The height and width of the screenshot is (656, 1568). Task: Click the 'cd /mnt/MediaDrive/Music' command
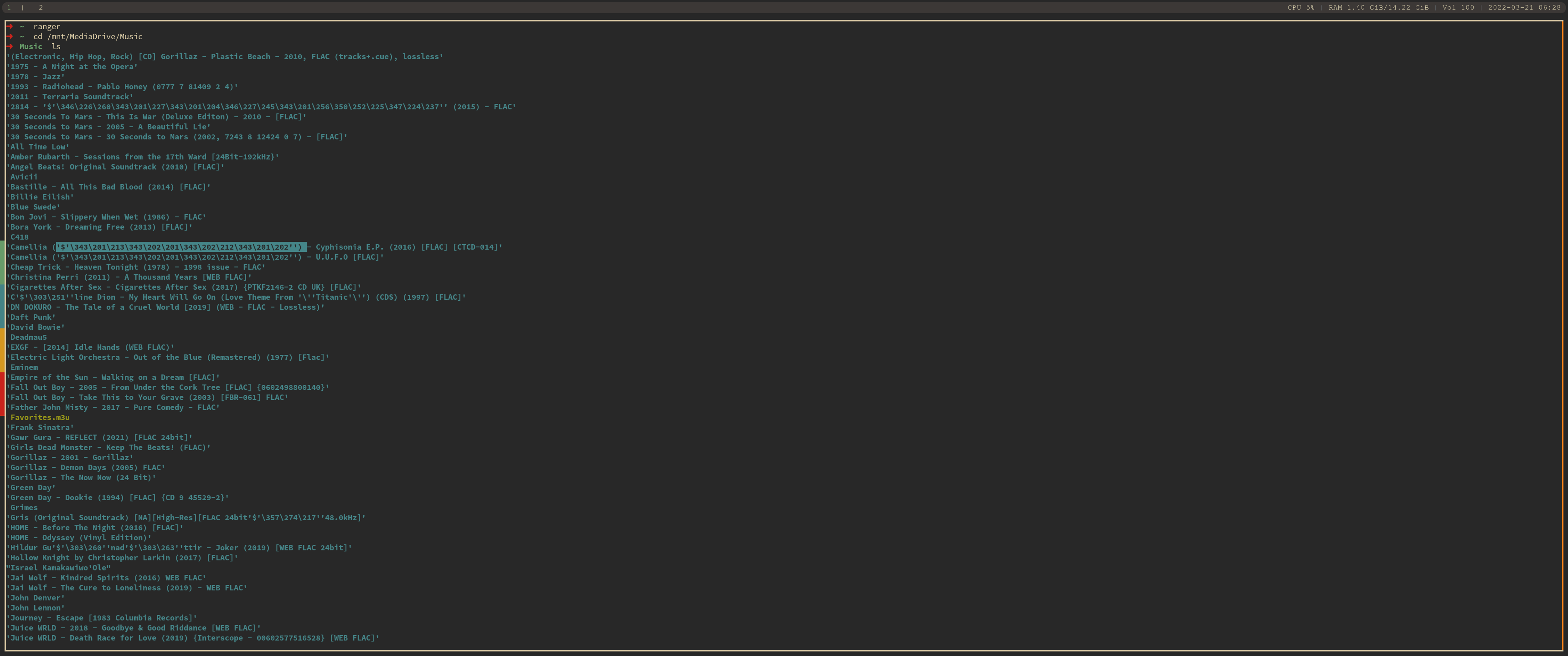click(88, 36)
